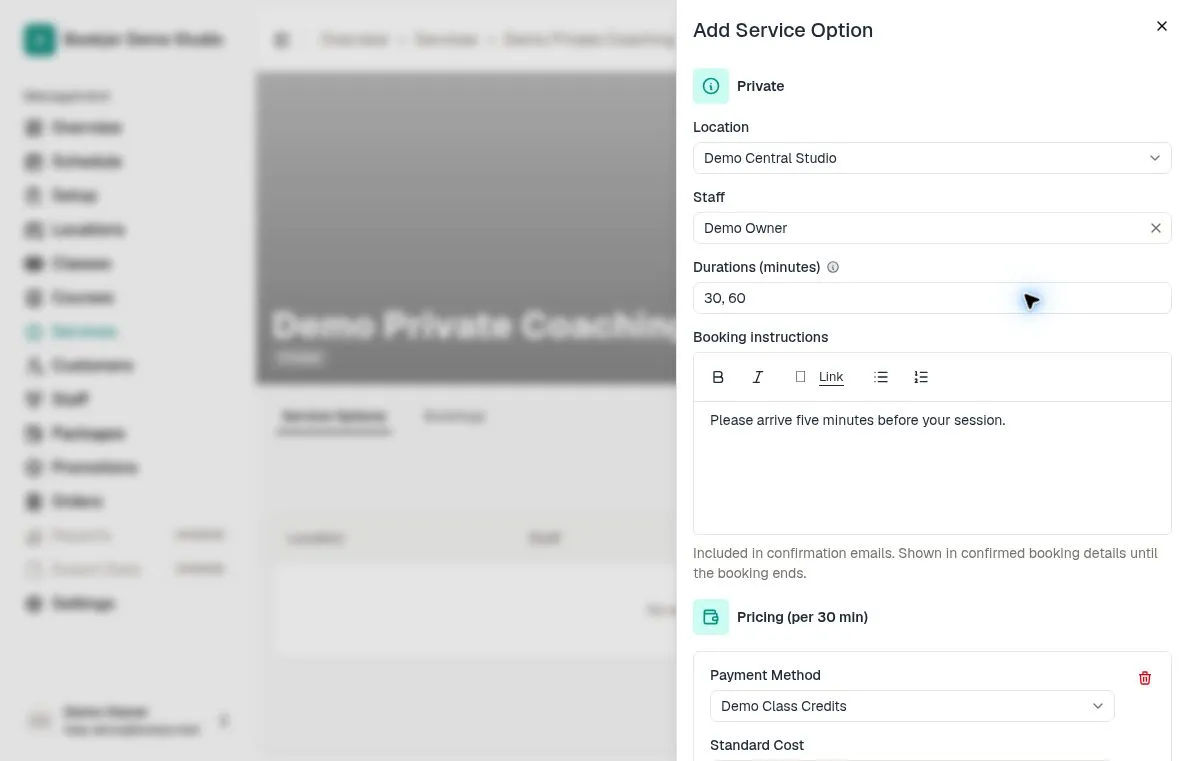The width and height of the screenshot is (1188, 761).
Task: Close the Add Service Option panel
Action: [1161, 27]
